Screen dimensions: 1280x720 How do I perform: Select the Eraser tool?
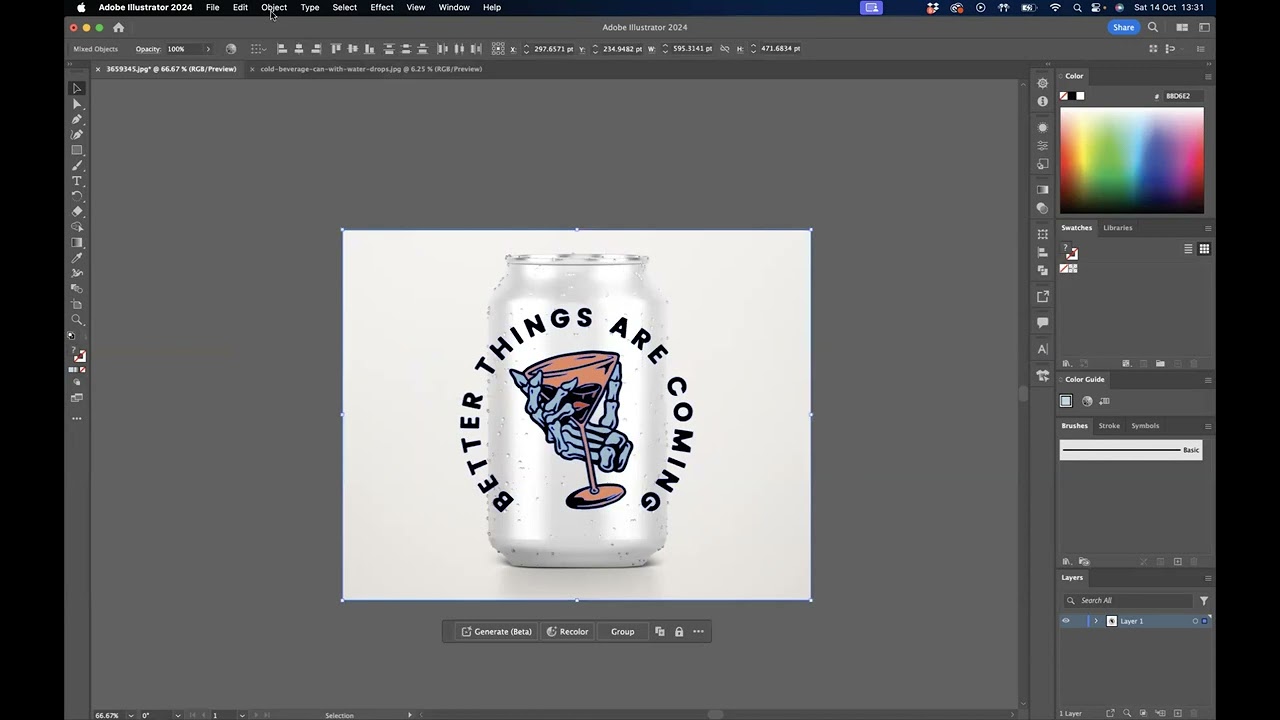[x=77, y=211]
